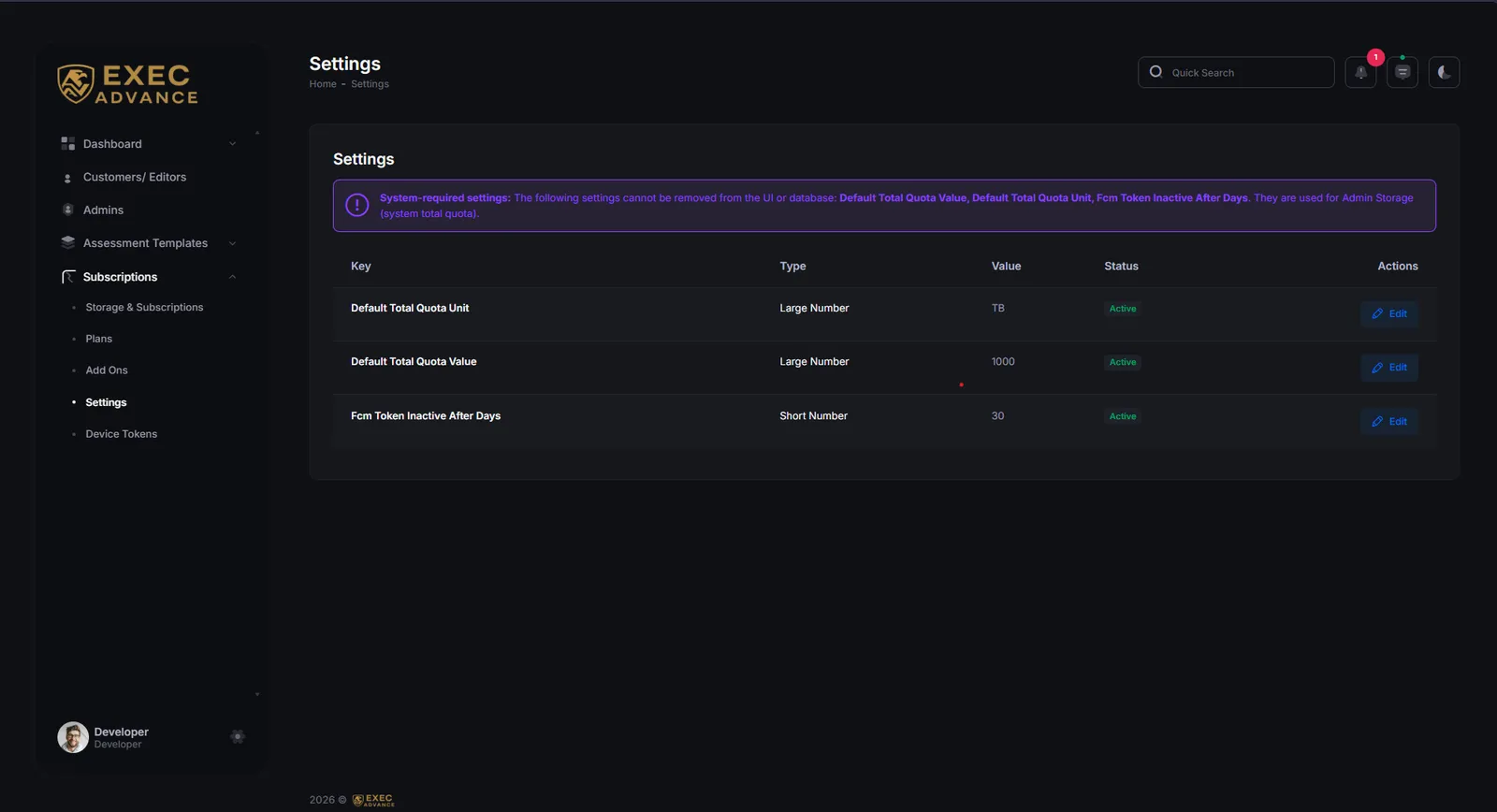The width and height of the screenshot is (1497, 812).
Task: Click the Exec Advance footer logo
Action: [x=373, y=800]
